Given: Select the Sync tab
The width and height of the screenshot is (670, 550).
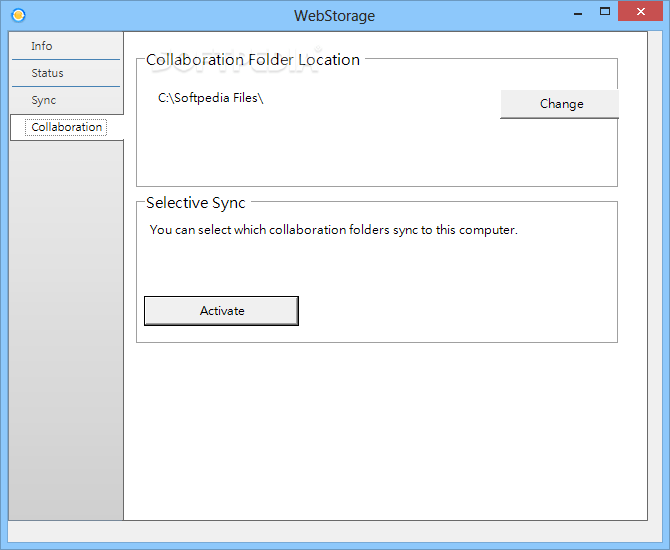Looking at the screenshot, I should 66,100.
